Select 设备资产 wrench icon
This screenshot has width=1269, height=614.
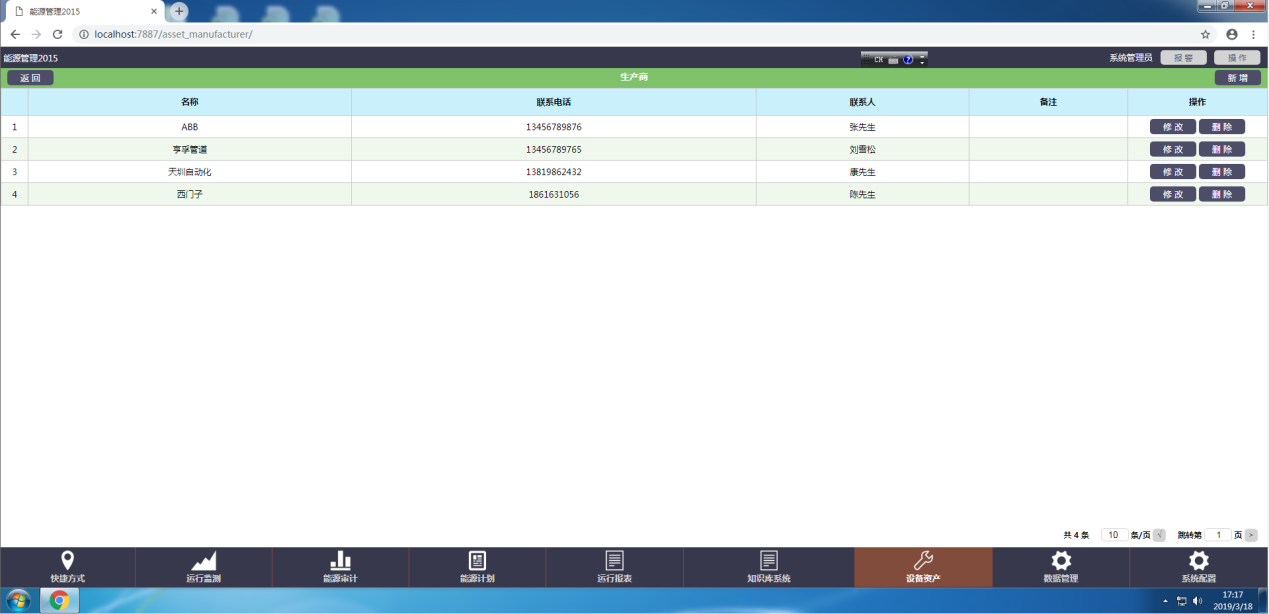click(x=923, y=561)
